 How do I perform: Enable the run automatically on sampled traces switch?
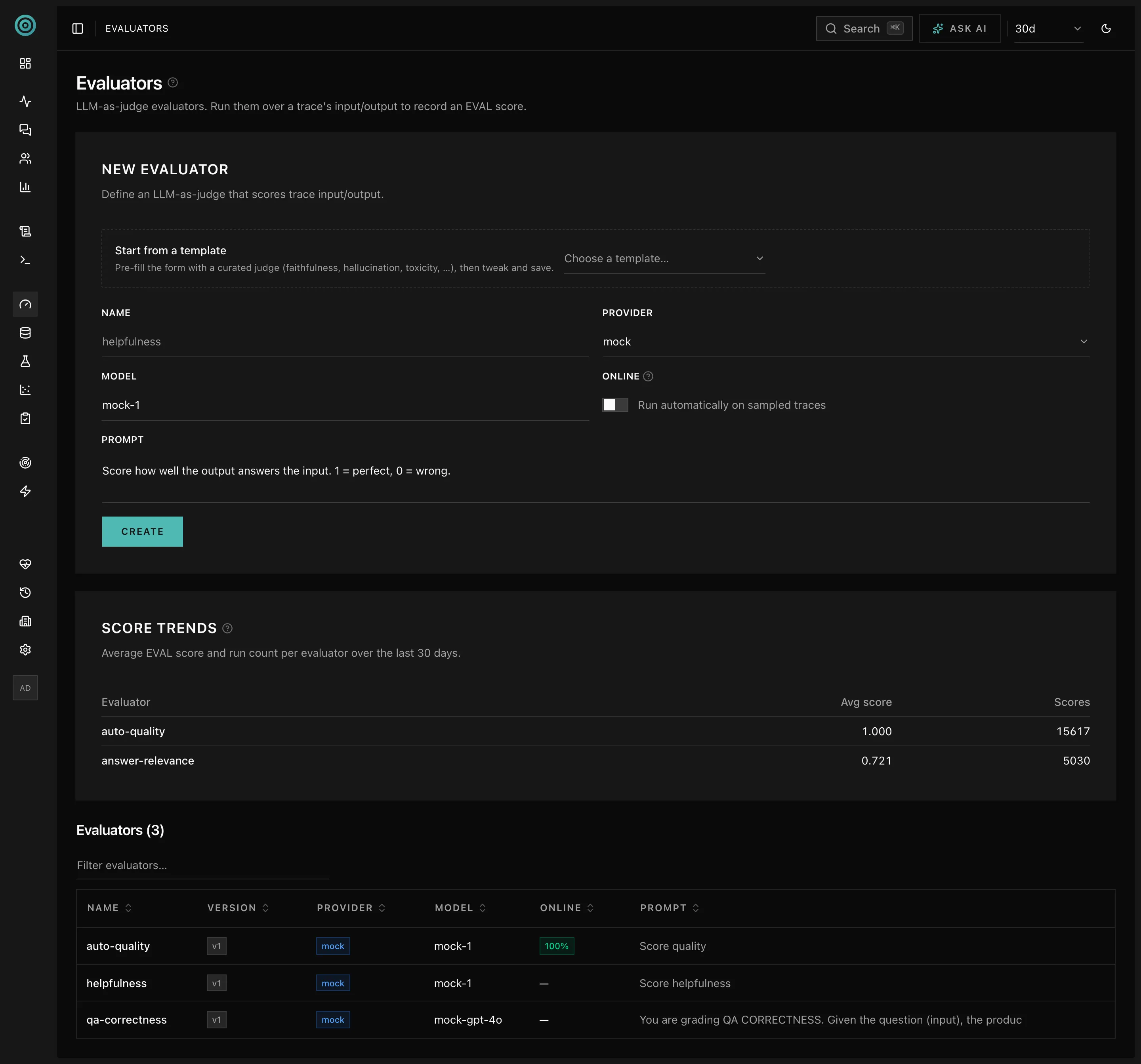click(x=615, y=405)
